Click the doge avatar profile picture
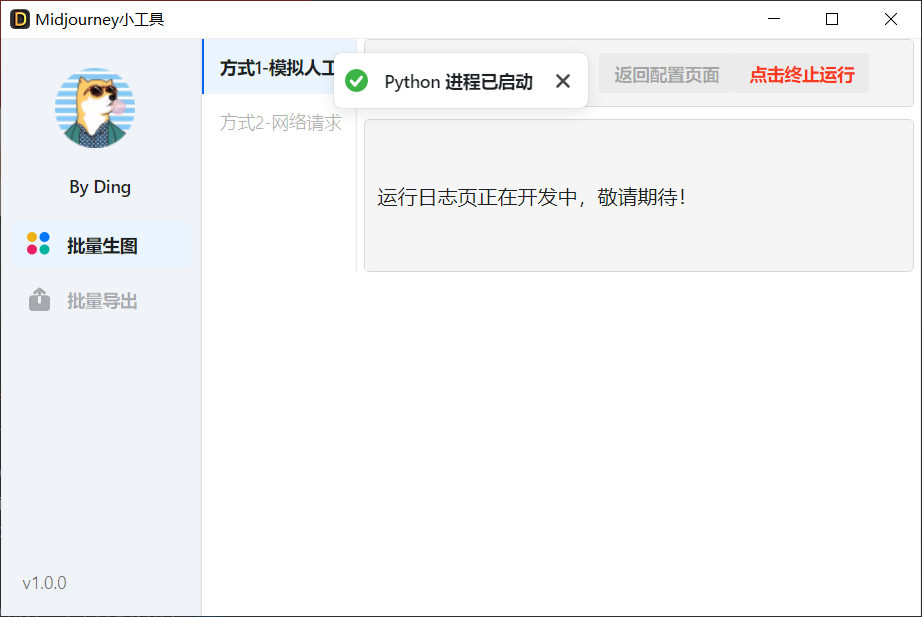The width and height of the screenshot is (922, 617). [x=95, y=108]
